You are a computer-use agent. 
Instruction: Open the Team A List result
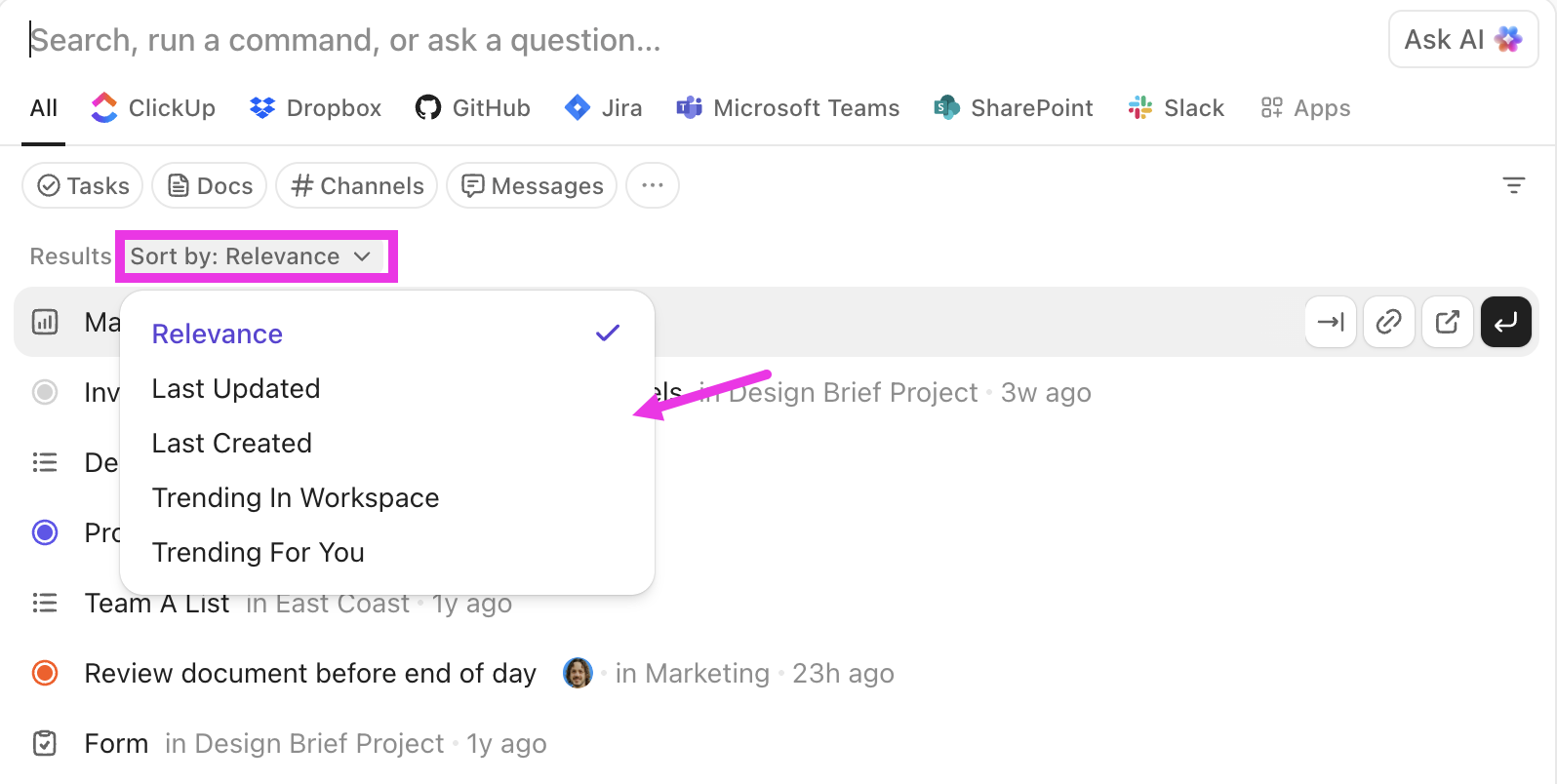(x=157, y=604)
